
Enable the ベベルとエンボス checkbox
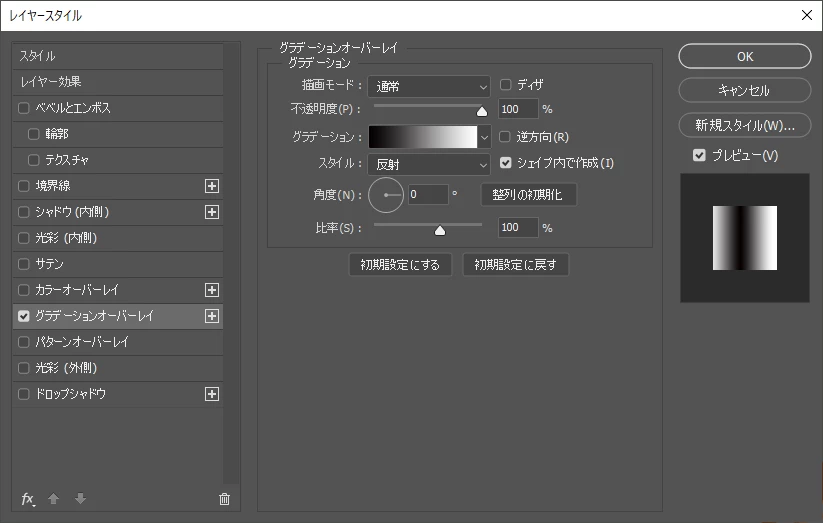click(24, 108)
